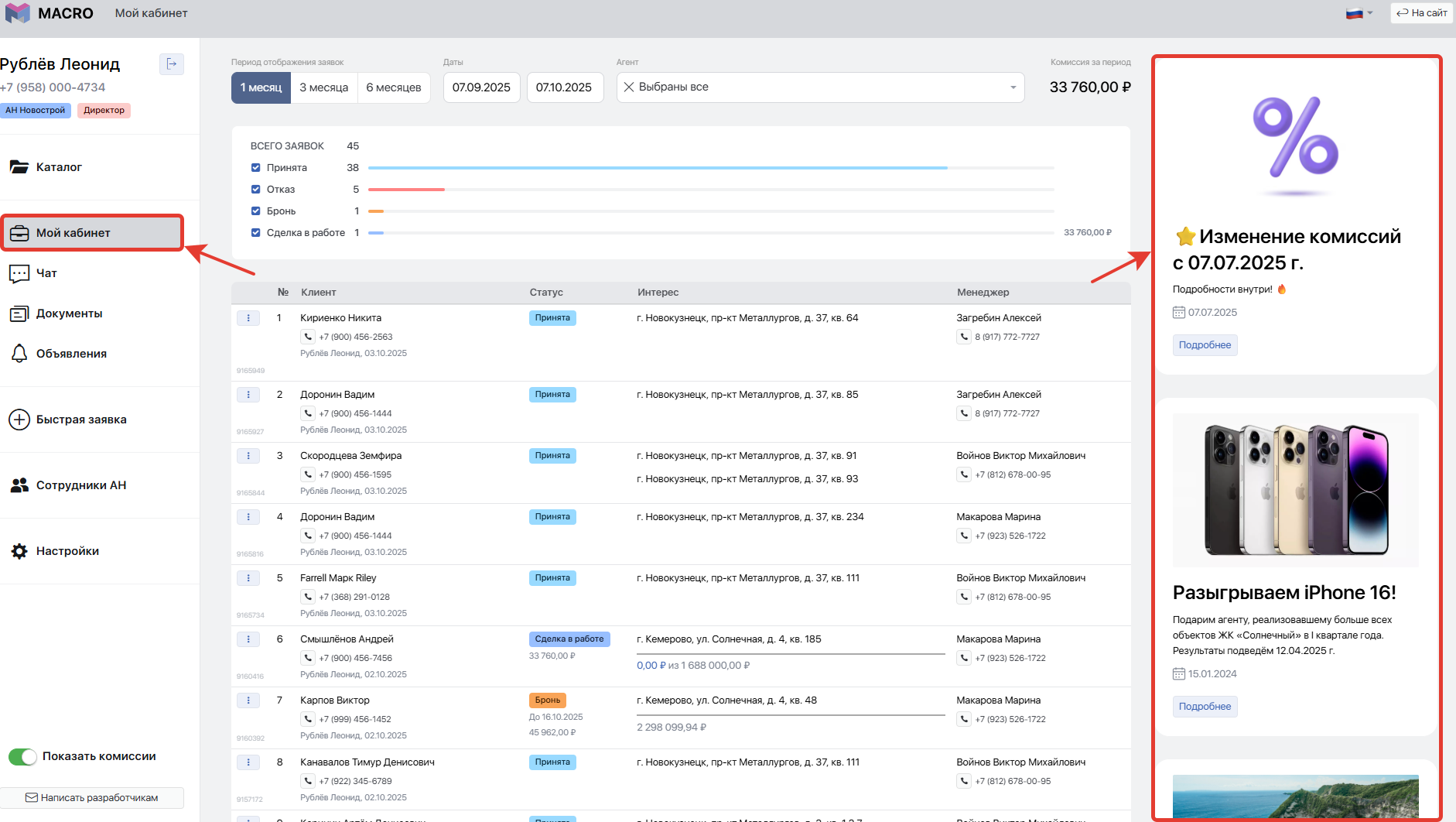Open the Каталог folder icon
This screenshot has height=822, width=1456.
pos(19,167)
